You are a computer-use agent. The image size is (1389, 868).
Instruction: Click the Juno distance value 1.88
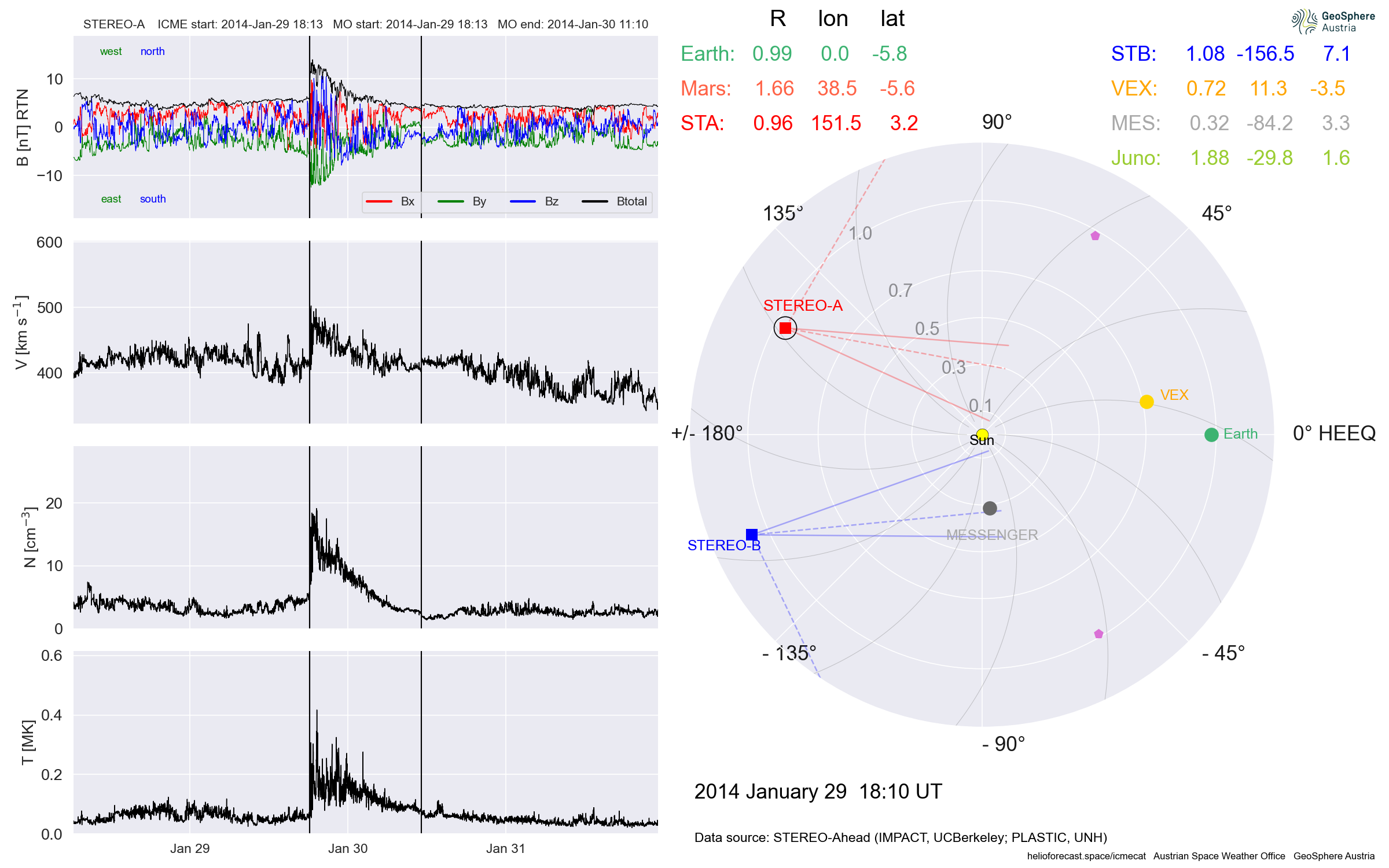[1209, 158]
